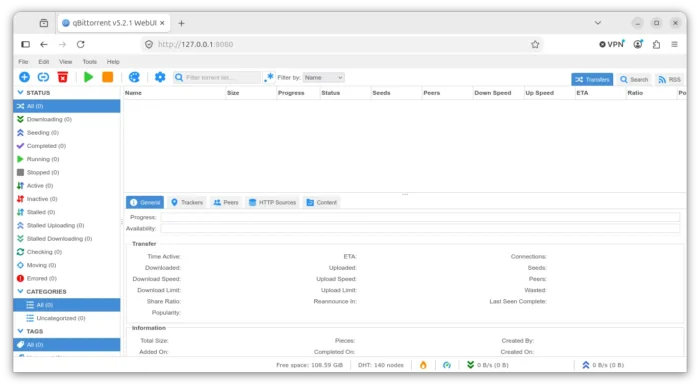Click the flame connection status icon
The height and width of the screenshot is (387, 700).
(x=423, y=365)
